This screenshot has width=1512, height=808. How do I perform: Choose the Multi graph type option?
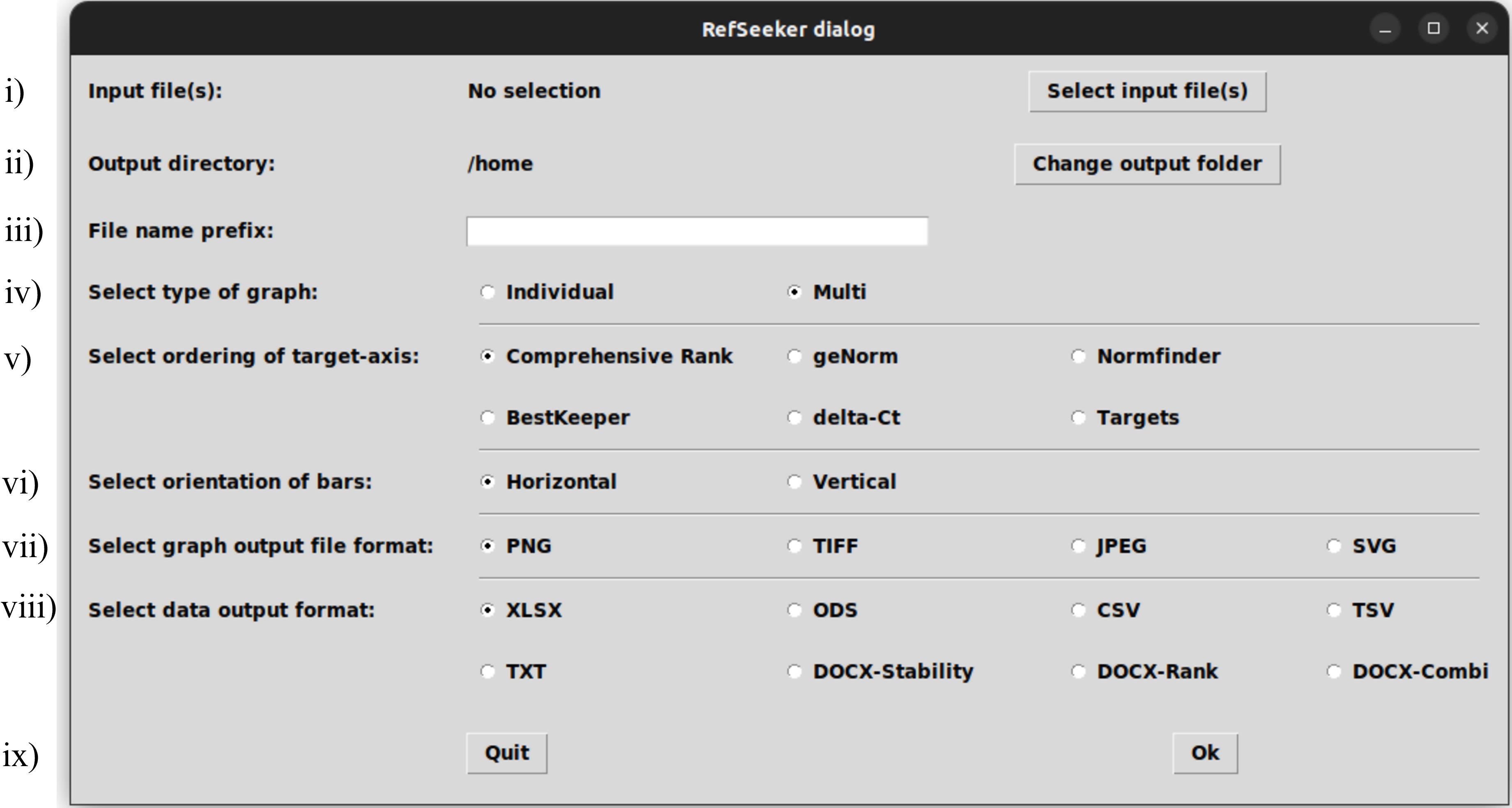826,292
